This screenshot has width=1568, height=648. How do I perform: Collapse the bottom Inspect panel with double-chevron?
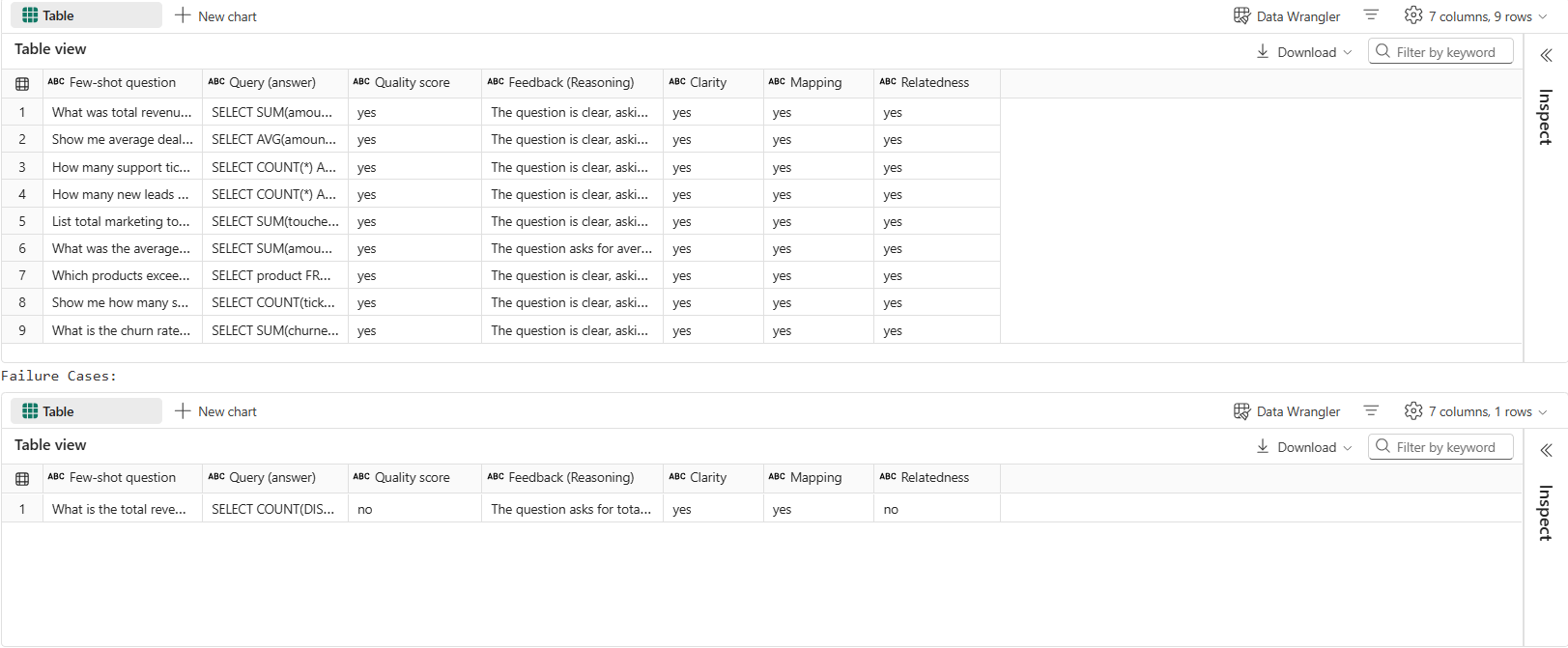point(1546,450)
